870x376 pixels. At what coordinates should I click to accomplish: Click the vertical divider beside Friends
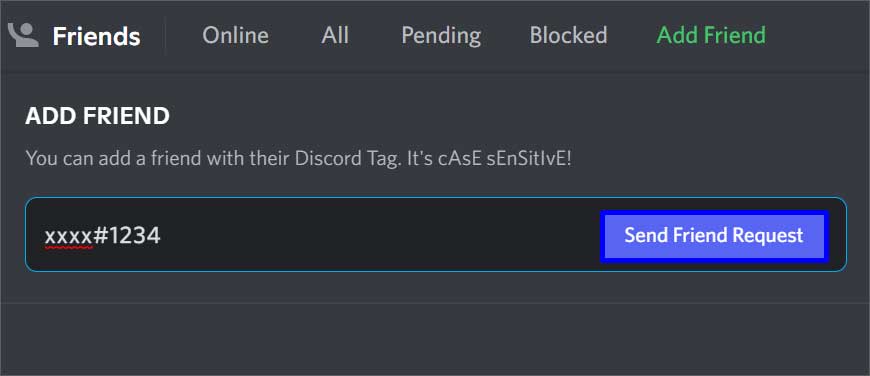point(165,36)
